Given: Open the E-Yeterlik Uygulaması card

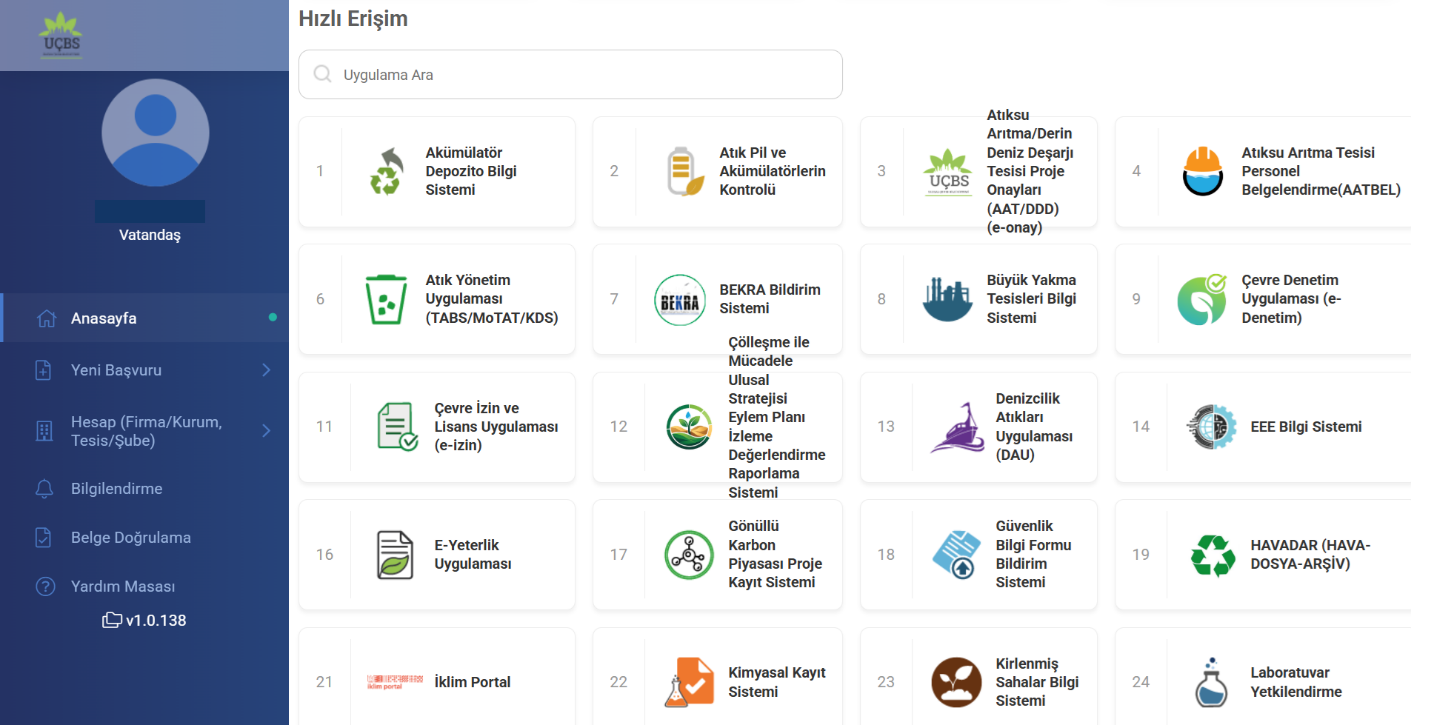Looking at the screenshot, I should 472,555.
